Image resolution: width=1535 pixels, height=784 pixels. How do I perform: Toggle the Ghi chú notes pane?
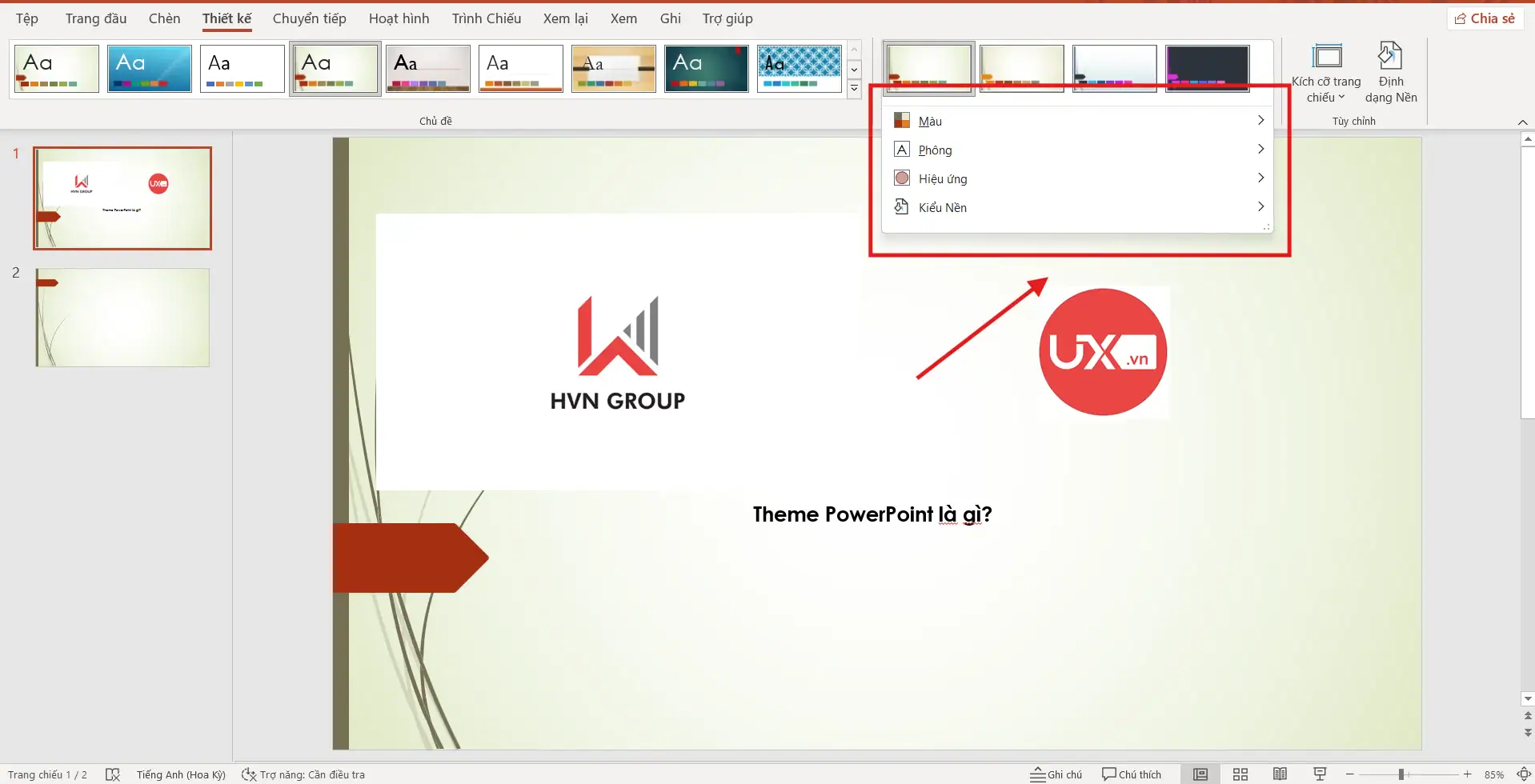click(x=1056, y=774)
